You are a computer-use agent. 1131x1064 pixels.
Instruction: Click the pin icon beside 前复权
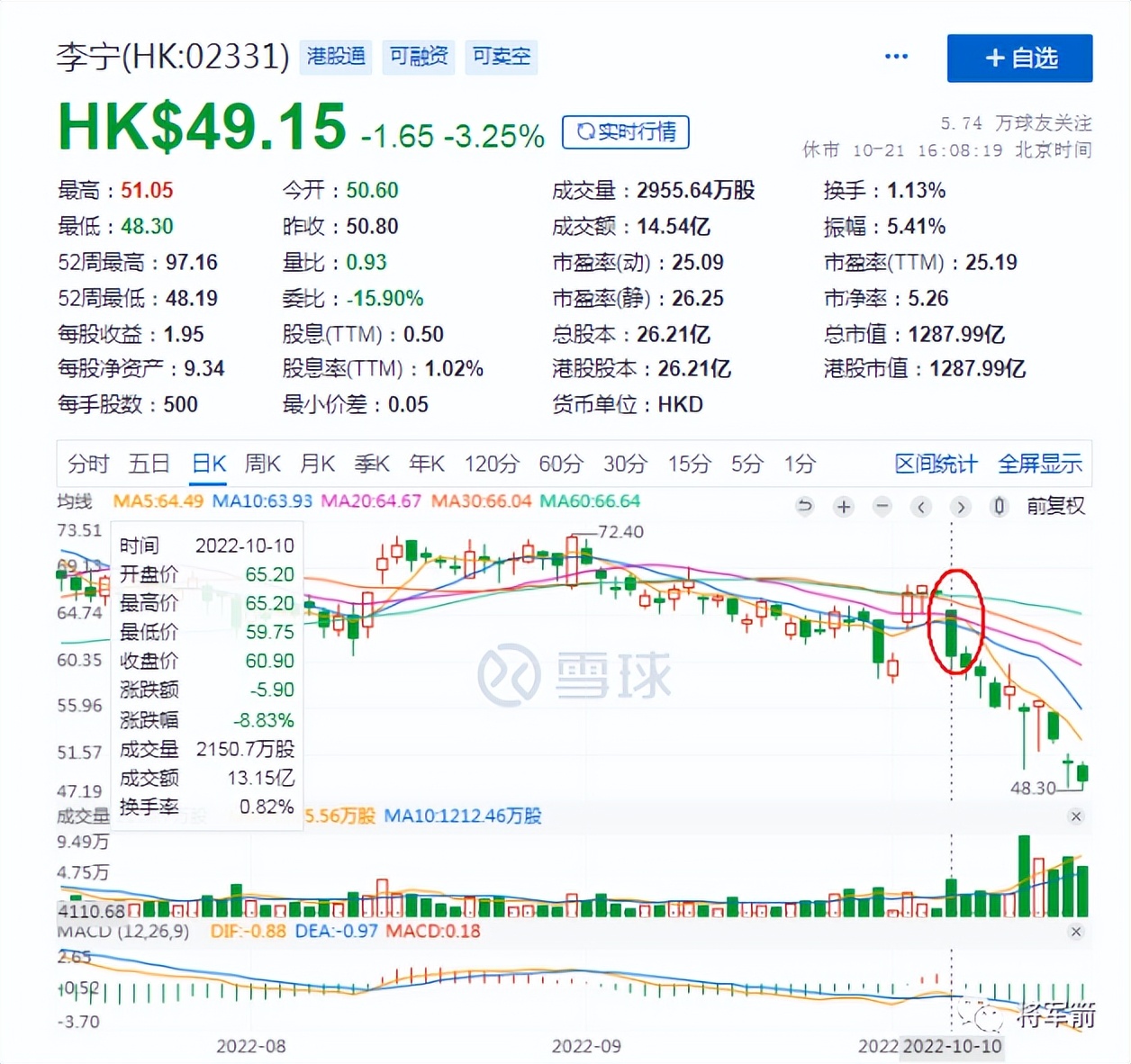[x=1000, y=507]
